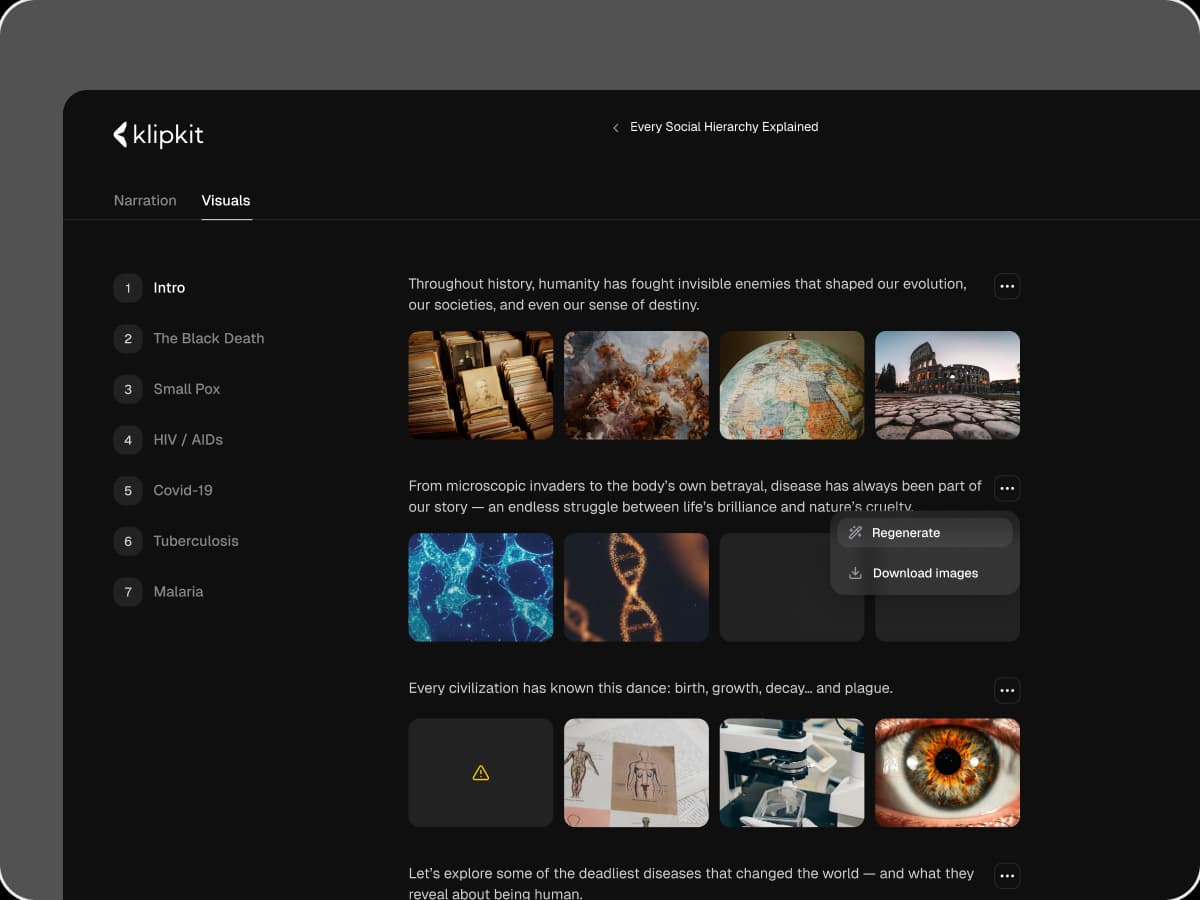Image resolution: width=1200 pixels, height=900 pixels.
Task: Switch to the Narration tab
Action: pyautogui.click(x=145, y=200)
